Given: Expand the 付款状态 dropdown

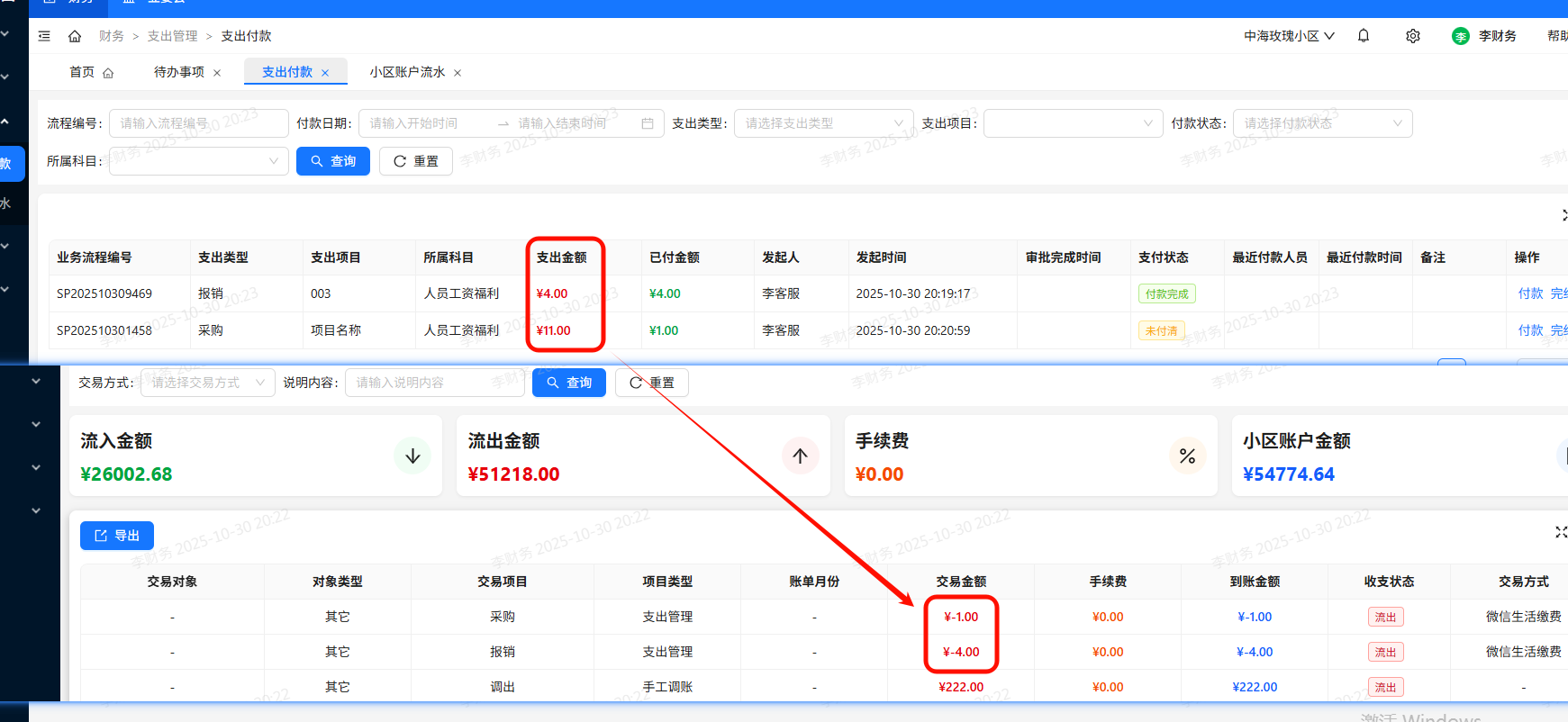Looking at the screenshot, I should (1321, 123).
